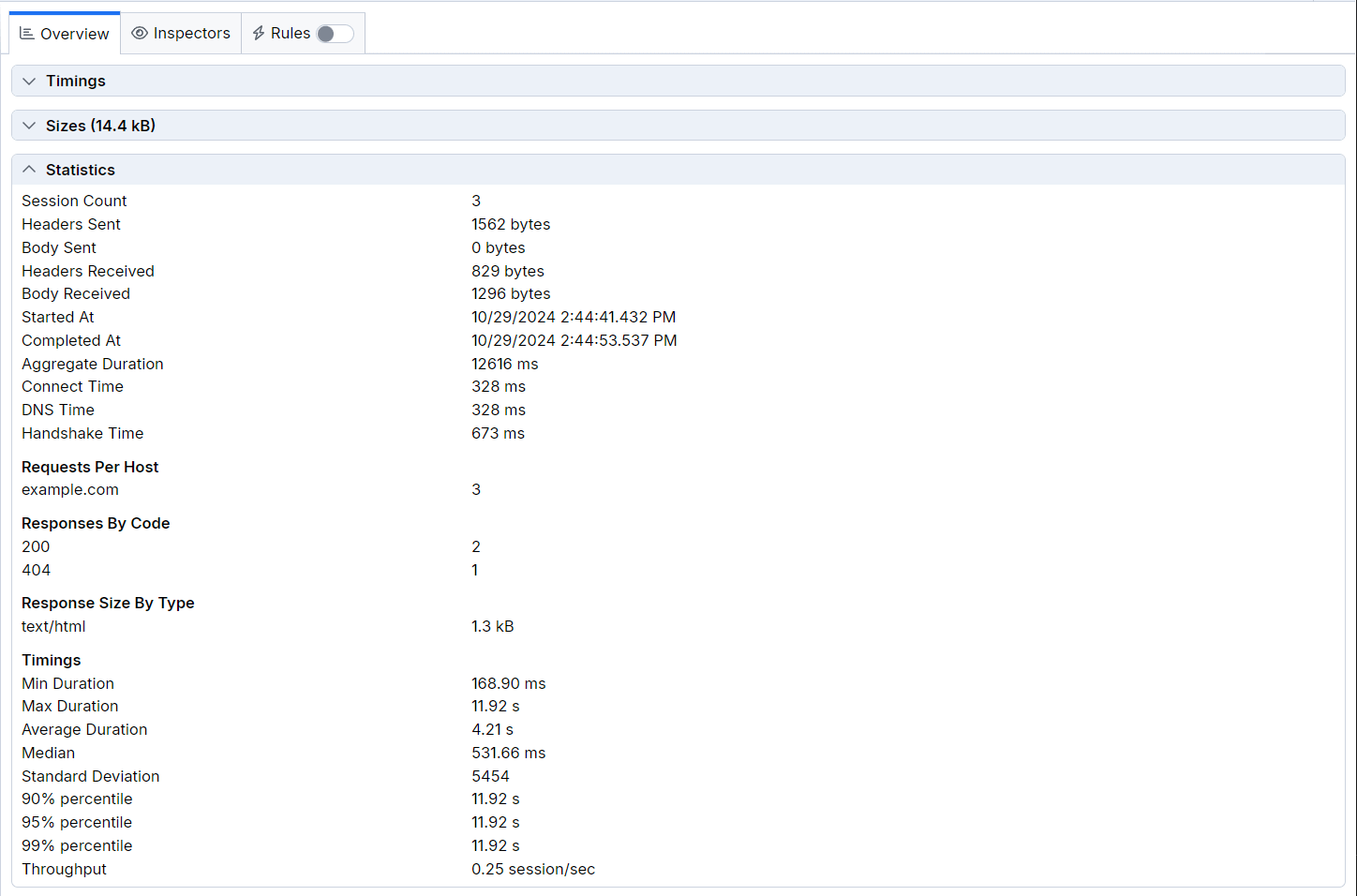Click the Body Received label
This screenshot has width=1357, height=896.
pyautogui.click(x=76, y=293)
